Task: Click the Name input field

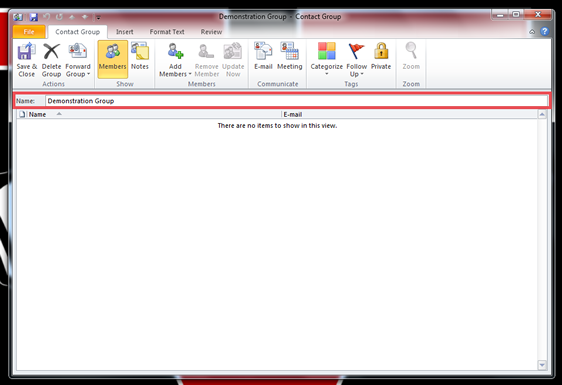Action: [296, 101]
